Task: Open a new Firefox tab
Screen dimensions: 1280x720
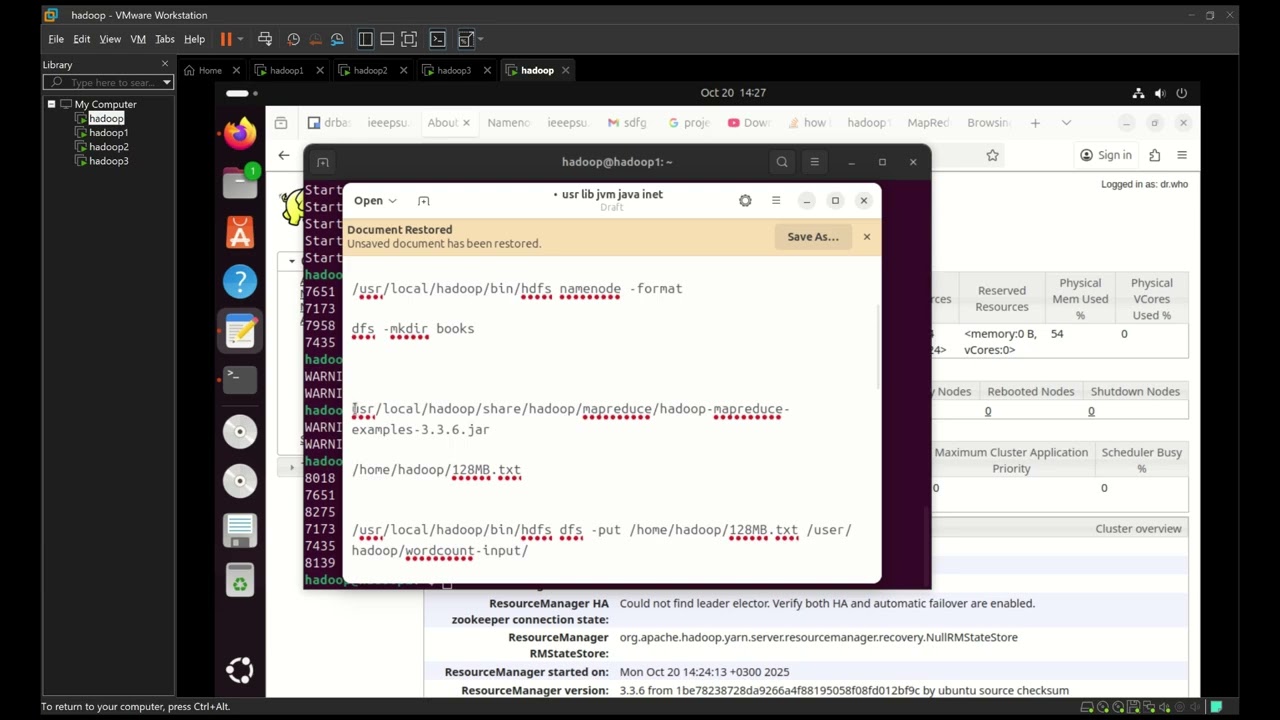Action: click(x=1035, y=123)
